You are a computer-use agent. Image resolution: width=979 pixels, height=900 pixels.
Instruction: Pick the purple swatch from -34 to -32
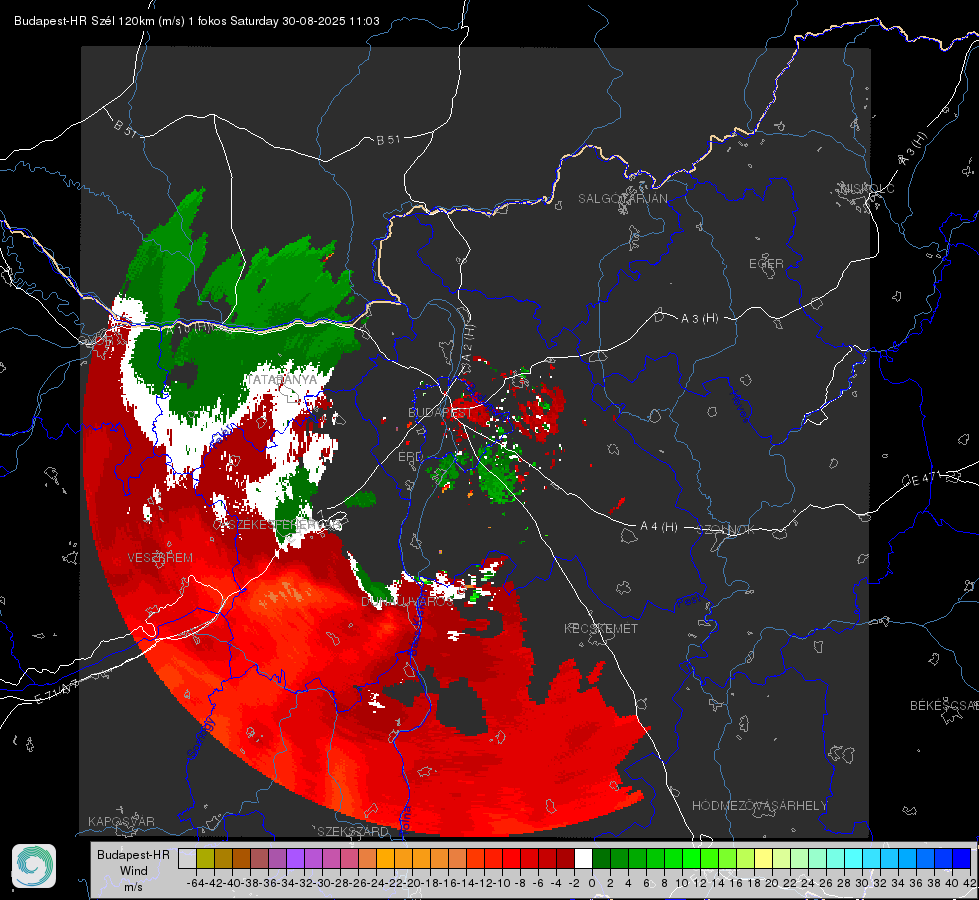click(295, 858)
